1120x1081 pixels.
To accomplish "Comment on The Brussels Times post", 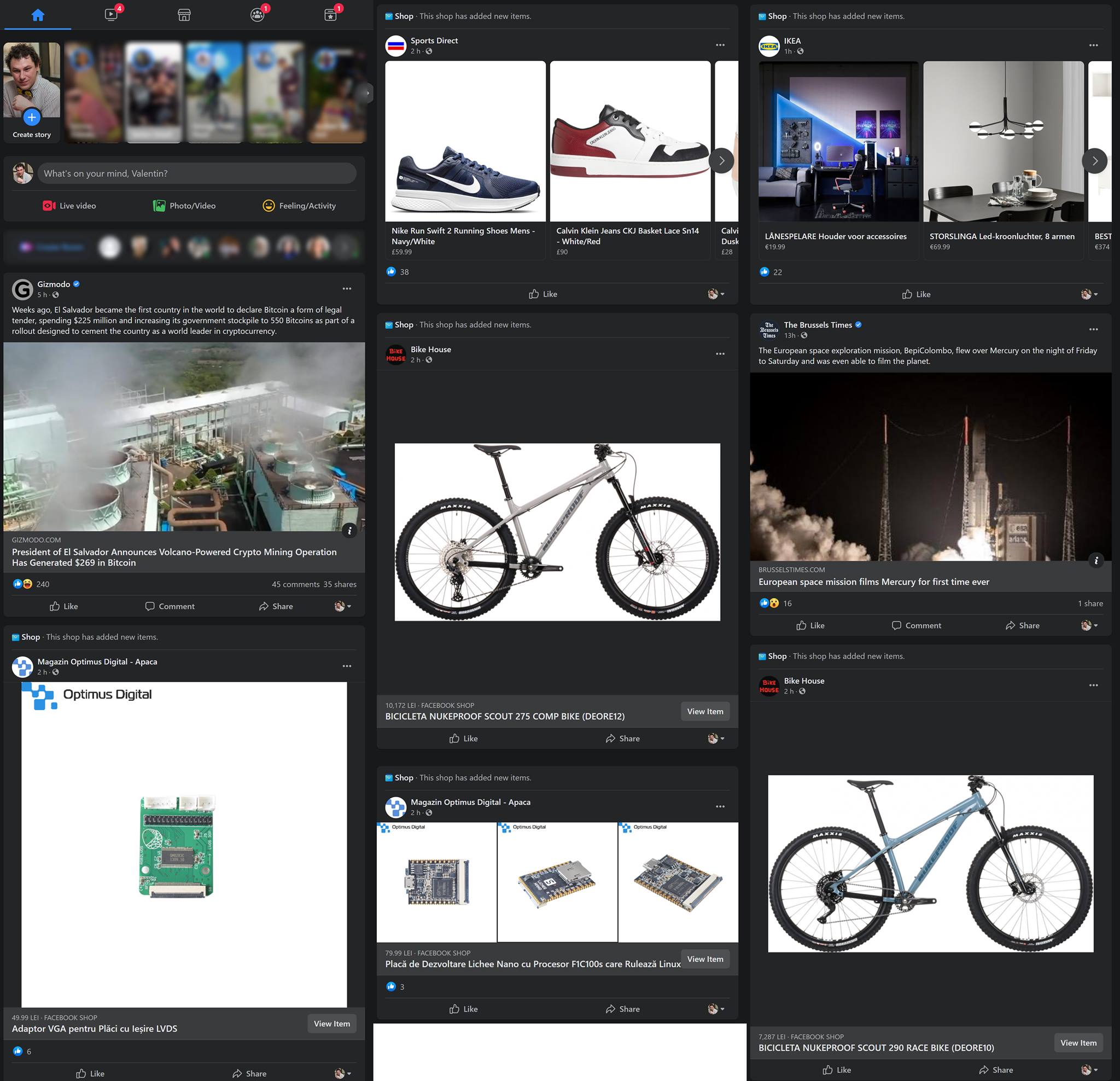I will 917,625.
